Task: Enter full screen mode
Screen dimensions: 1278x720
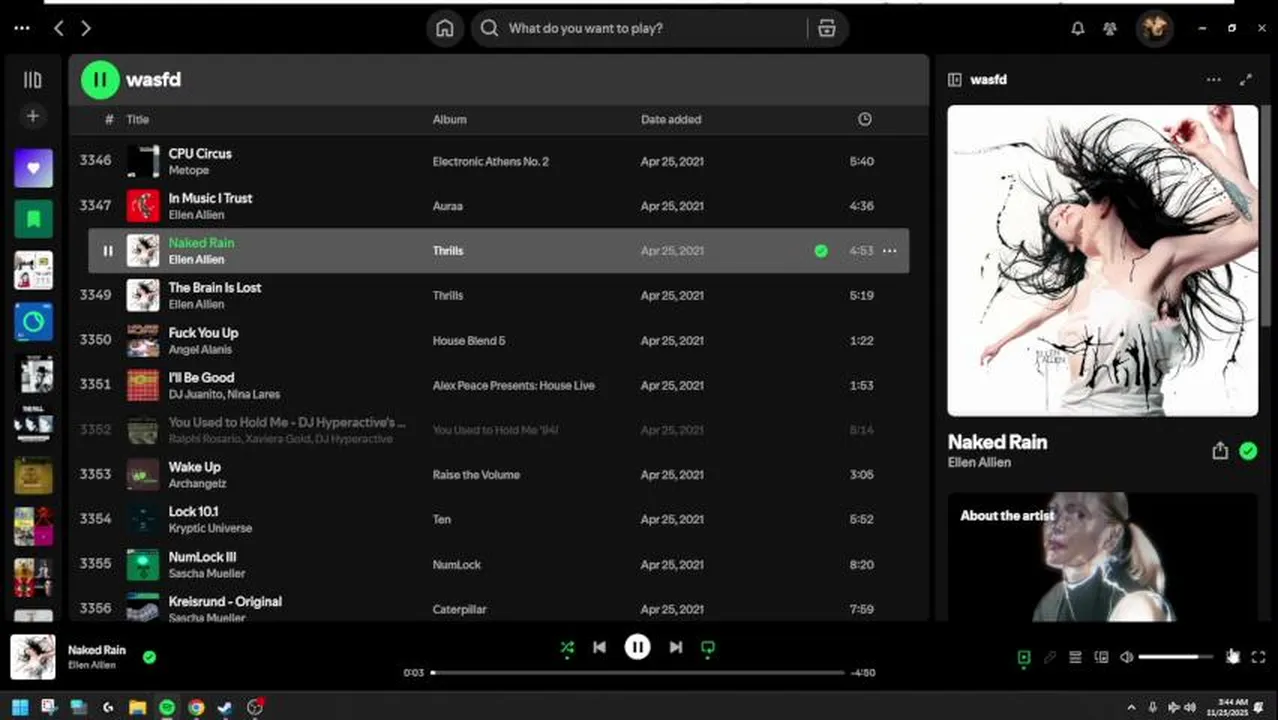Action: point(1258,657)
